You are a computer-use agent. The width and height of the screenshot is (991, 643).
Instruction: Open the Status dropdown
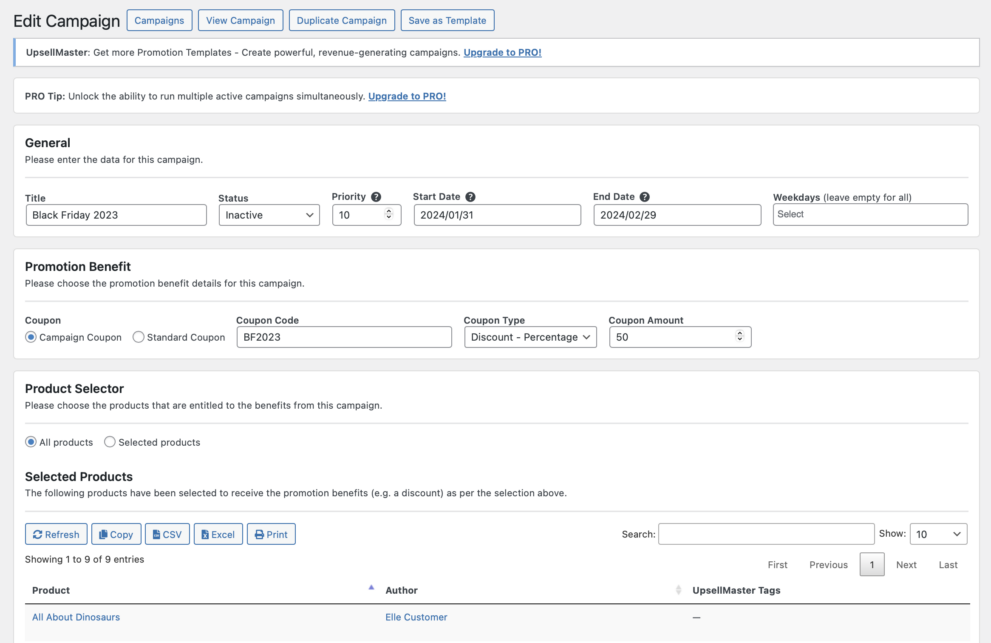tap(268, 214)
